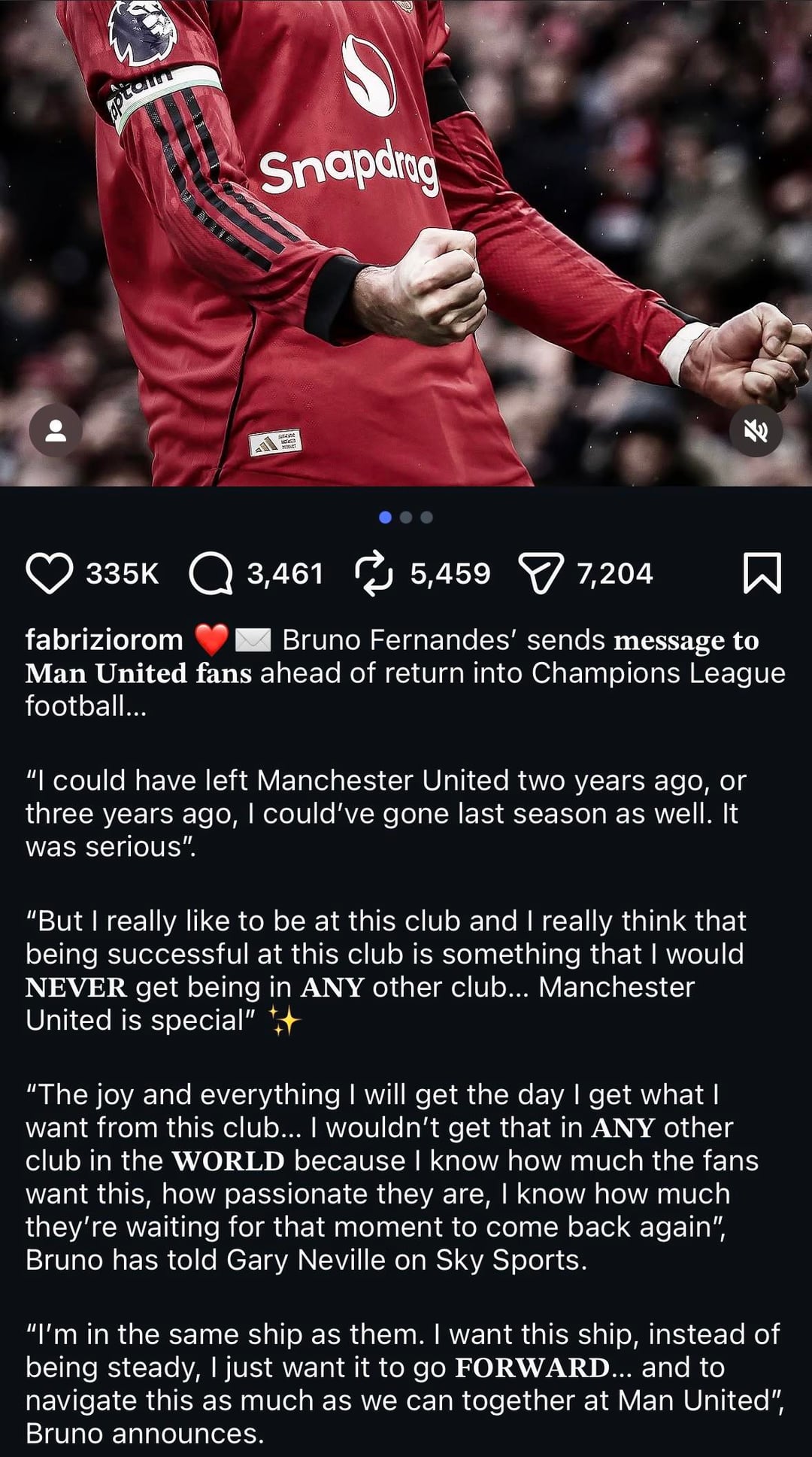The image size is (812, 1457).
Task: Tap the Bruno Fernandes photo
Action: coord(406,243)
